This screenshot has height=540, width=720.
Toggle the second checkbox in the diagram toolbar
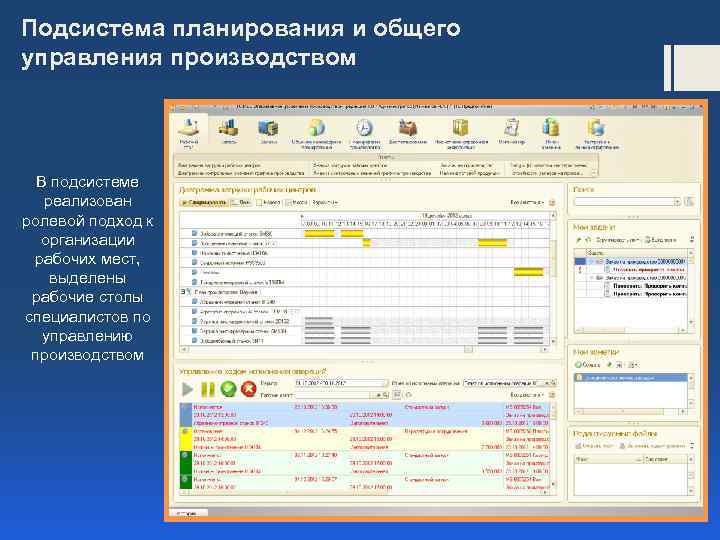[259, 202]
